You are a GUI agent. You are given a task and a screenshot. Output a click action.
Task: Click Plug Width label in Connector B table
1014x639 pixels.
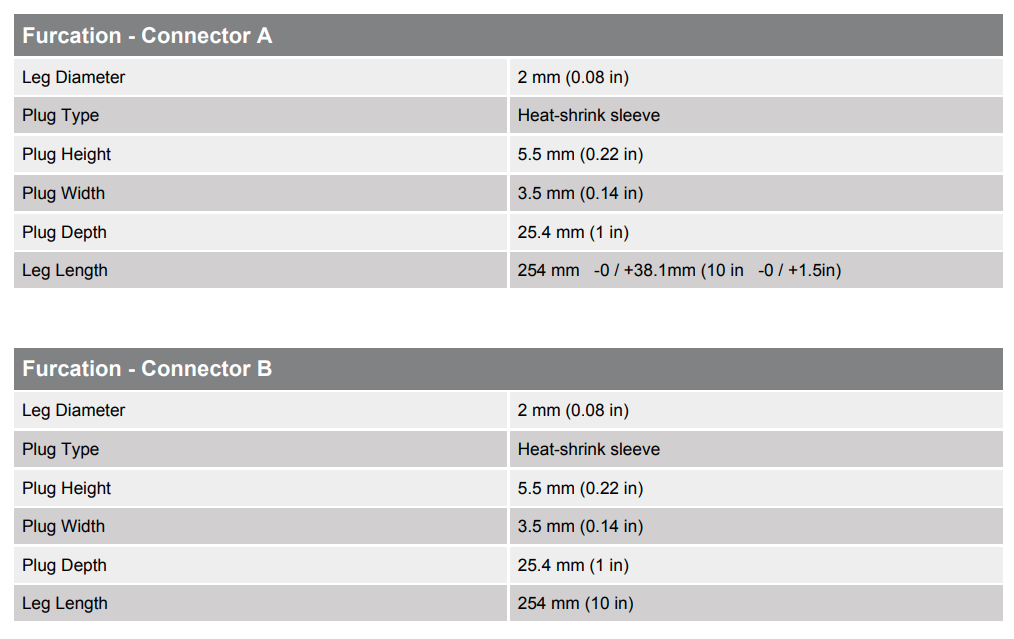pyautogui.click(x=64, y=526)
